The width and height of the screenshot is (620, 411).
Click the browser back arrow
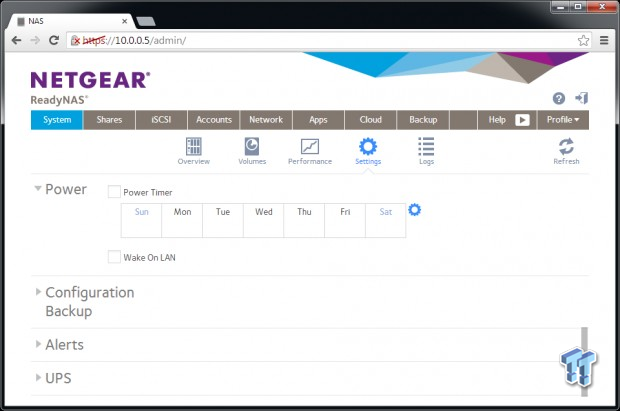pyautogui.click(x=16, y=40)
